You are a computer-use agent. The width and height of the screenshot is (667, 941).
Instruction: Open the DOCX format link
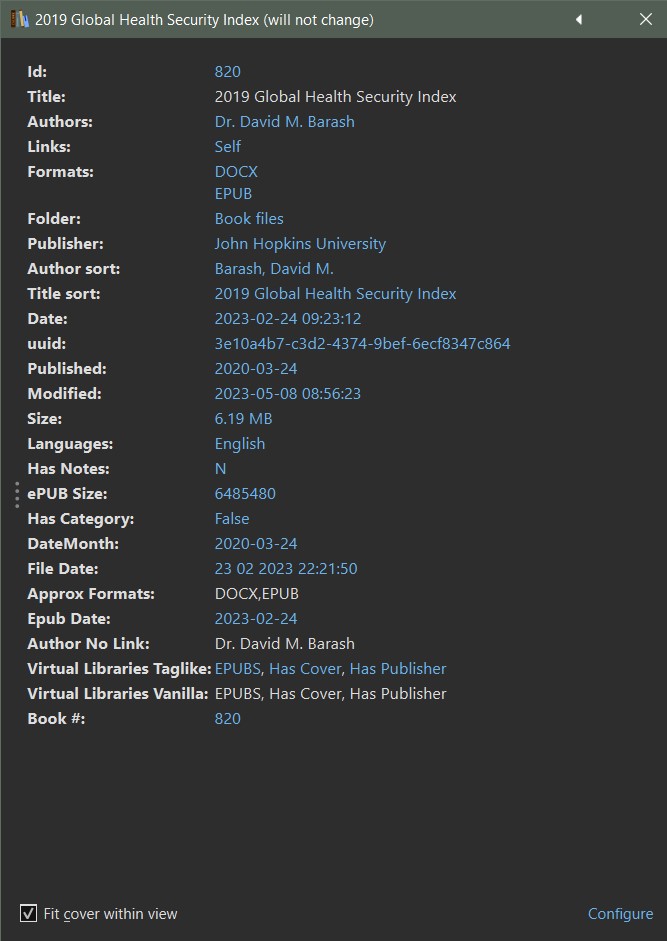[236, 172]
